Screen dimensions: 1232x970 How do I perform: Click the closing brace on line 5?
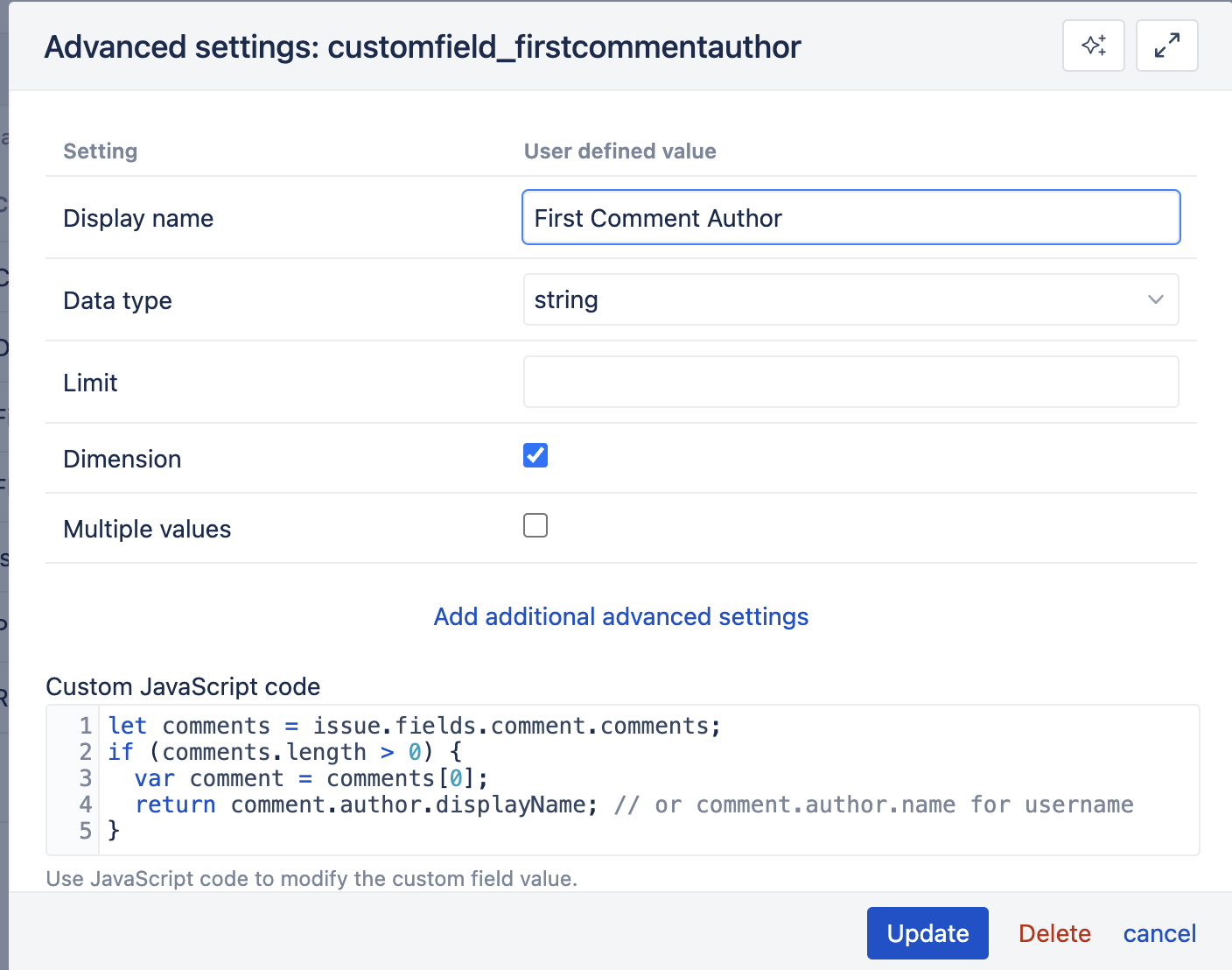(114, 830)
